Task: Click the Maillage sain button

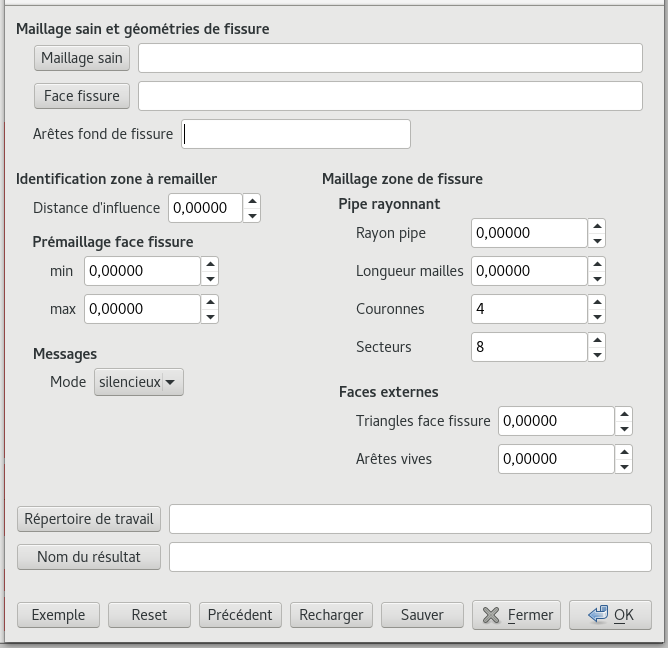Action: tap(82, 58)
